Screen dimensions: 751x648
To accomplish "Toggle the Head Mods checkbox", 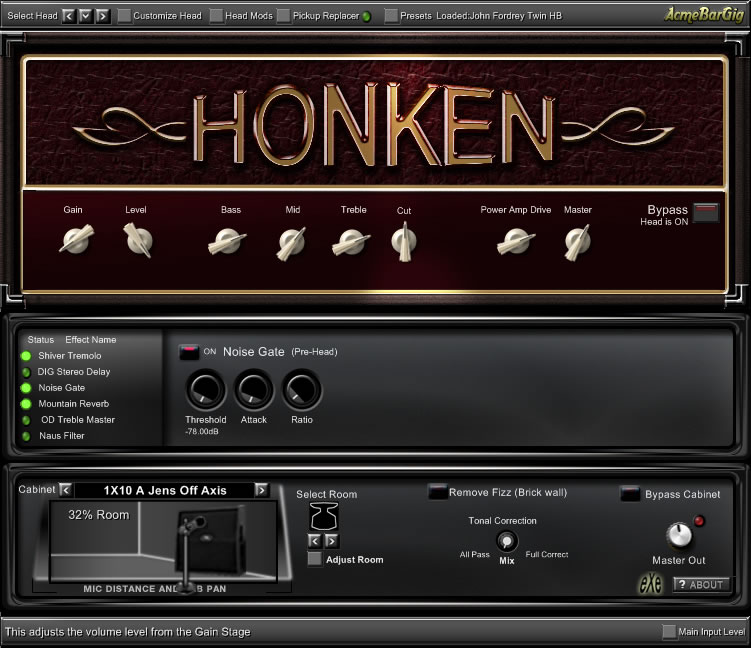I will [216, 16].
